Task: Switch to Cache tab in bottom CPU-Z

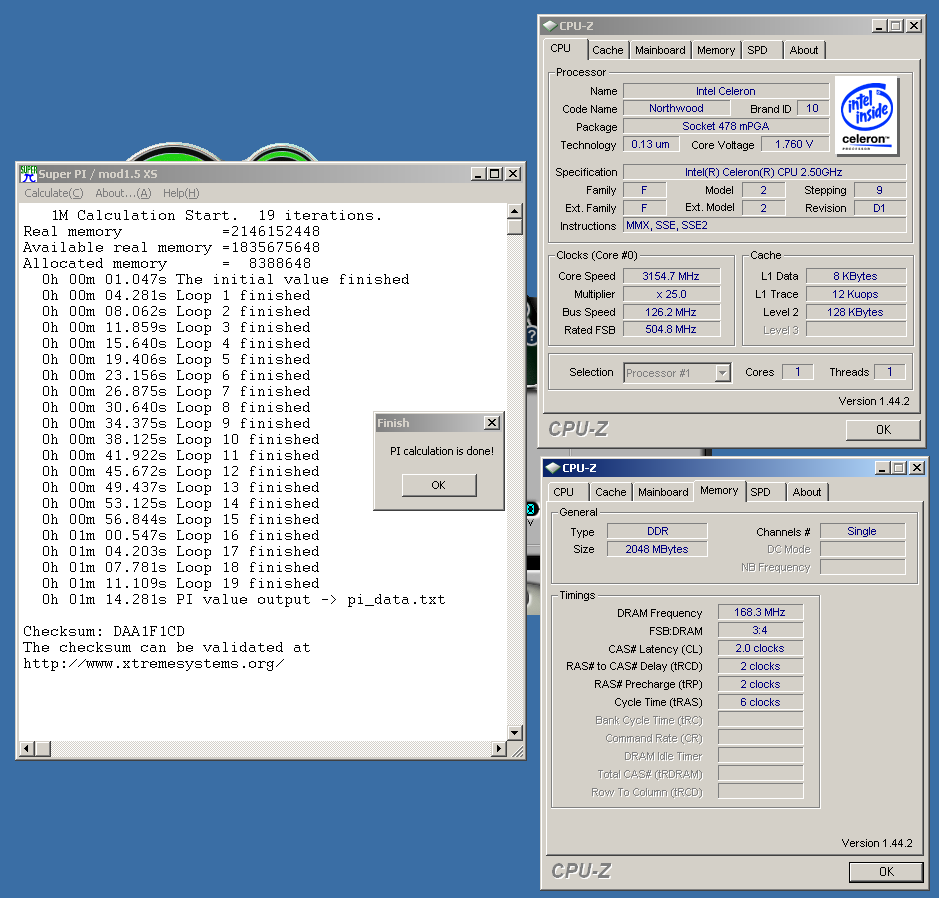Action: tap(611, 492)
